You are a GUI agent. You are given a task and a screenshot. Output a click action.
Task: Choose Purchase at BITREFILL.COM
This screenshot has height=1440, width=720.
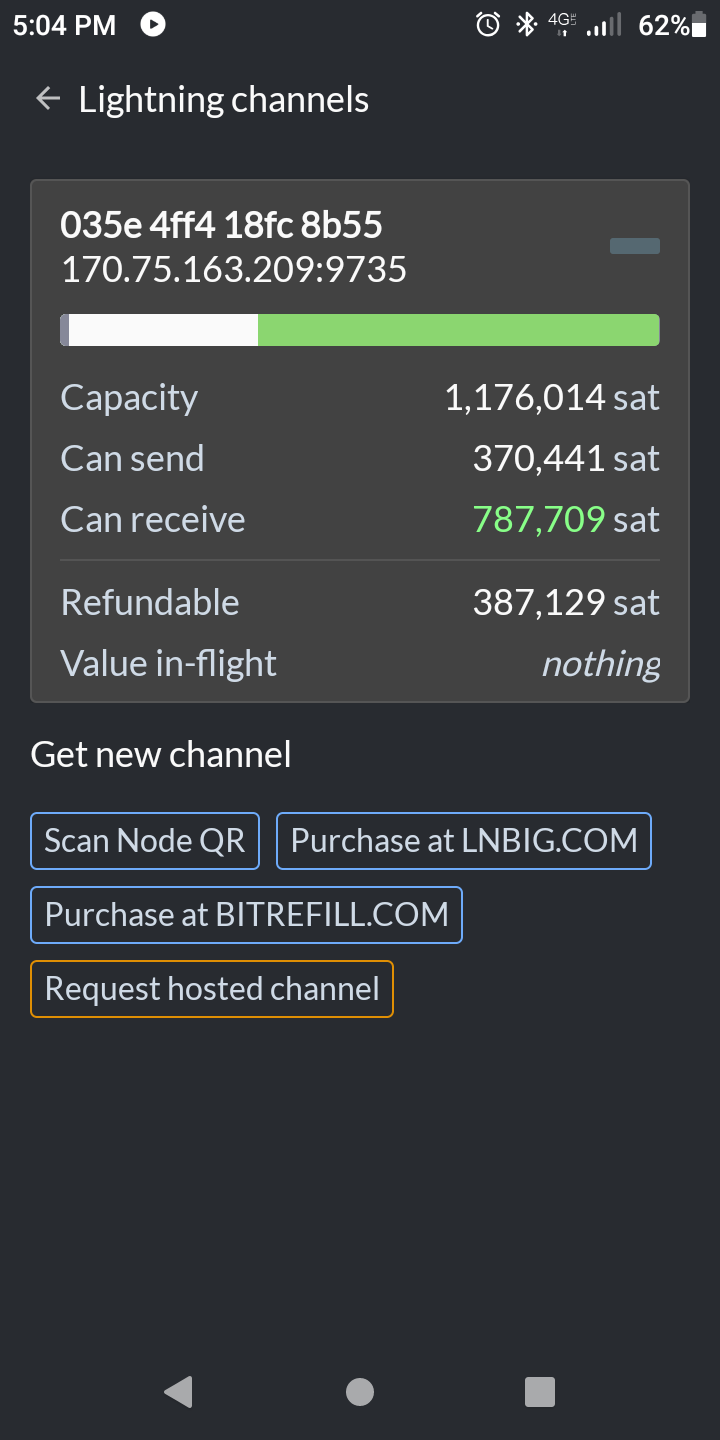tap(246, 915)
